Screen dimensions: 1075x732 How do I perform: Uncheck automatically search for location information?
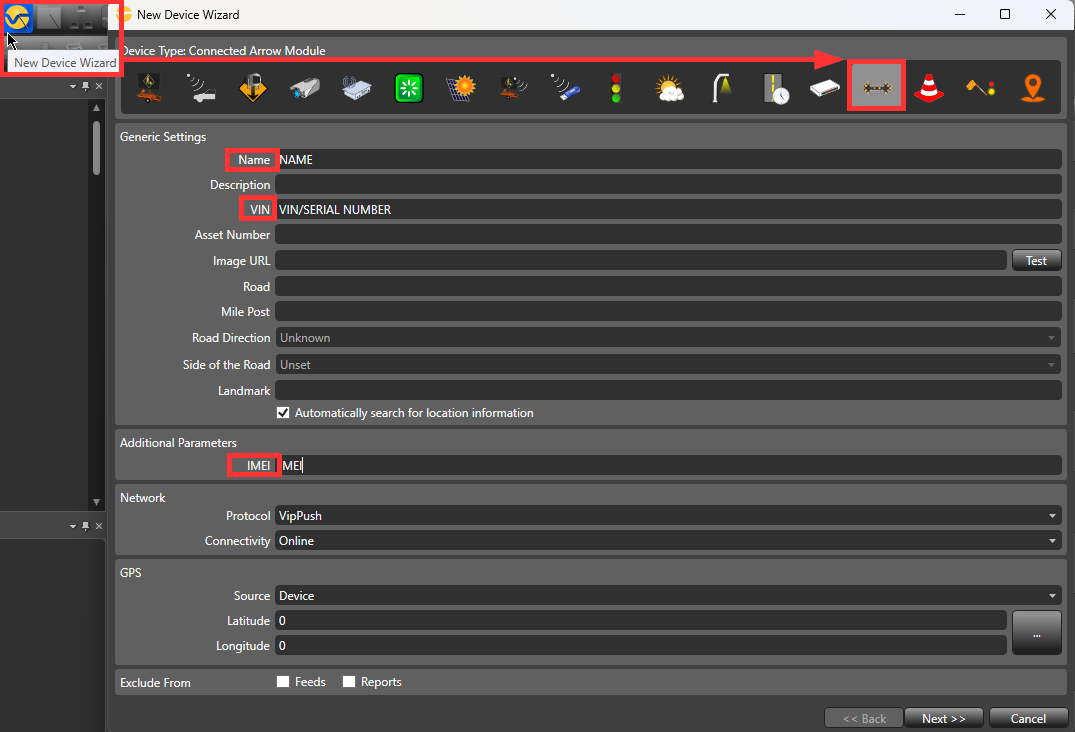click(x=283, y=412)
